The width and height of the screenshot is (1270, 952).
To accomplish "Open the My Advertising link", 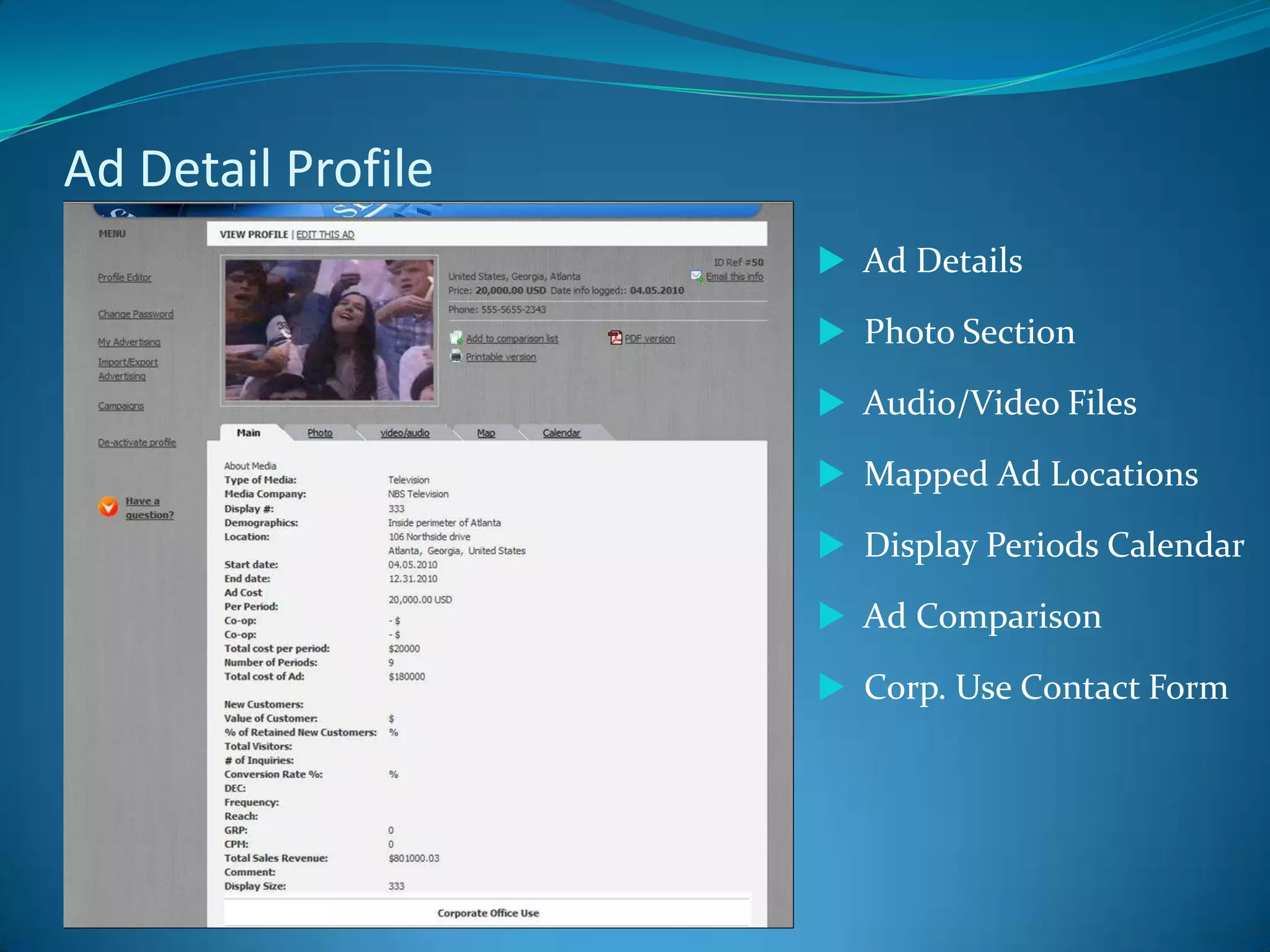I will coord(129,342).
